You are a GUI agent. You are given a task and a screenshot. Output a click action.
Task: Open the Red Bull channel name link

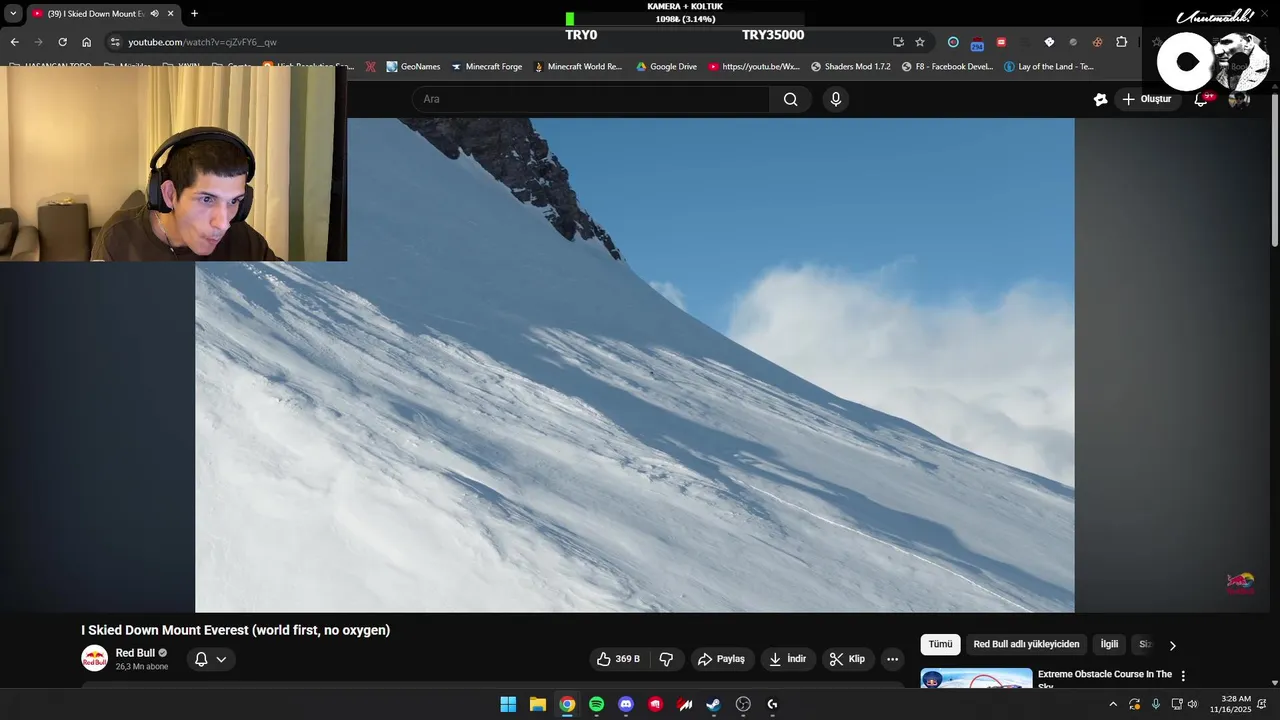tap(135, 653)
